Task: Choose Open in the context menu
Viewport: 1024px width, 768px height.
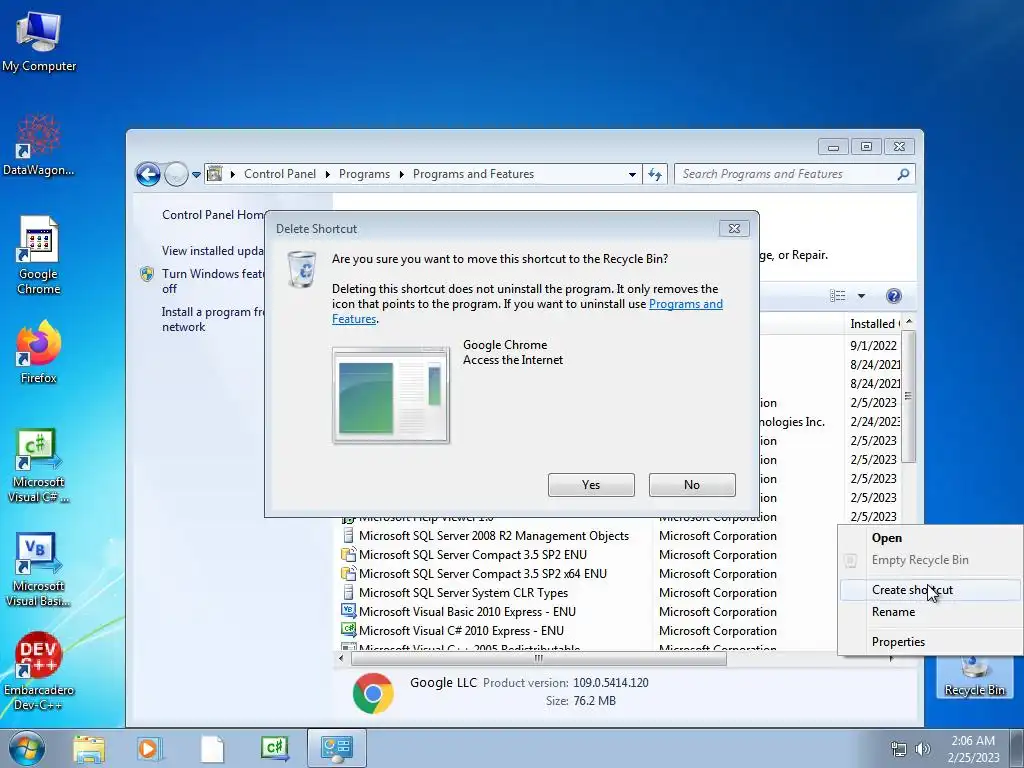Action: click(x=931, y=538)
